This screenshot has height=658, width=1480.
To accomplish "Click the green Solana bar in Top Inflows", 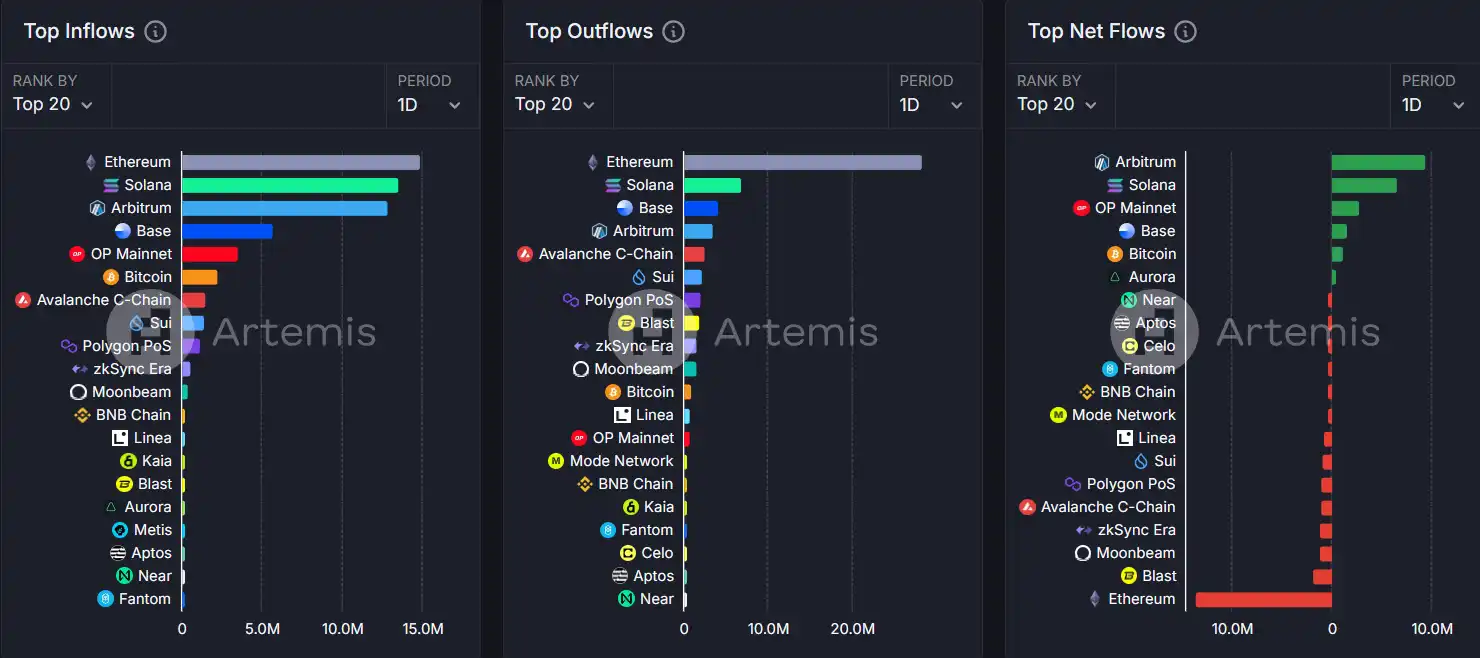I will pos(290,185).
